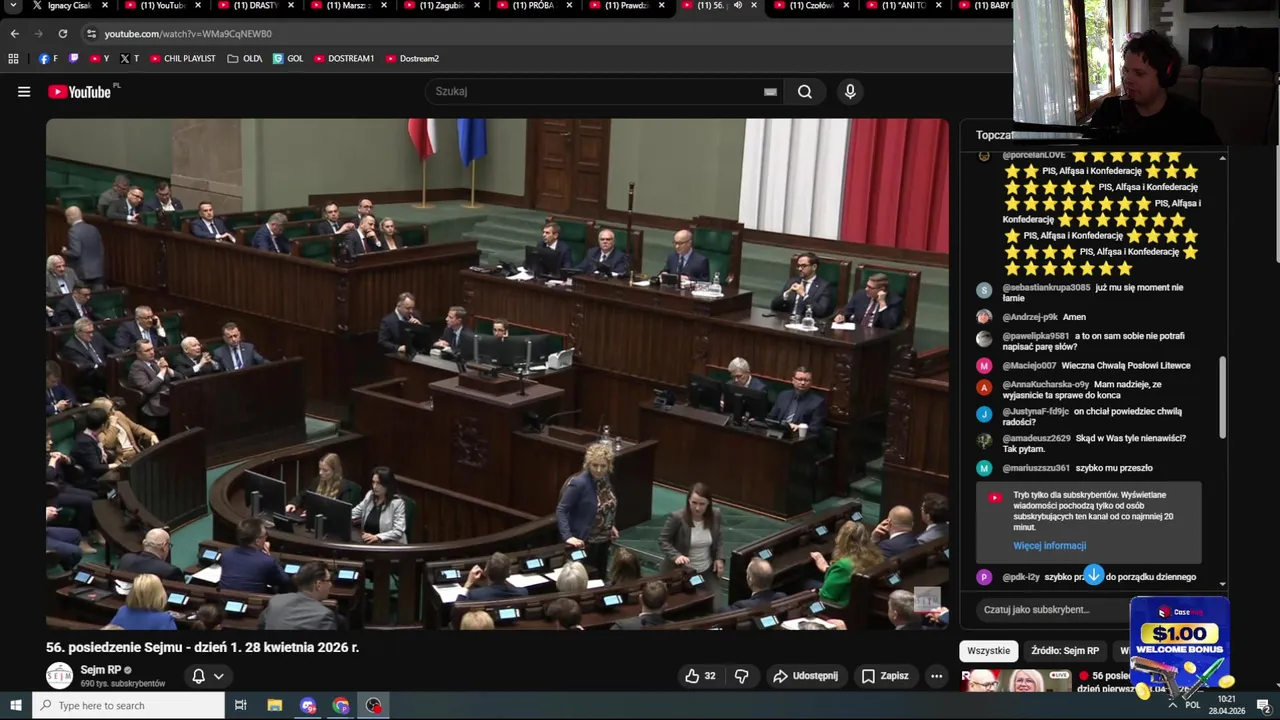Select the Źródło: Sejm RP chip
Screen dimensions: 1280x720
1065,651
